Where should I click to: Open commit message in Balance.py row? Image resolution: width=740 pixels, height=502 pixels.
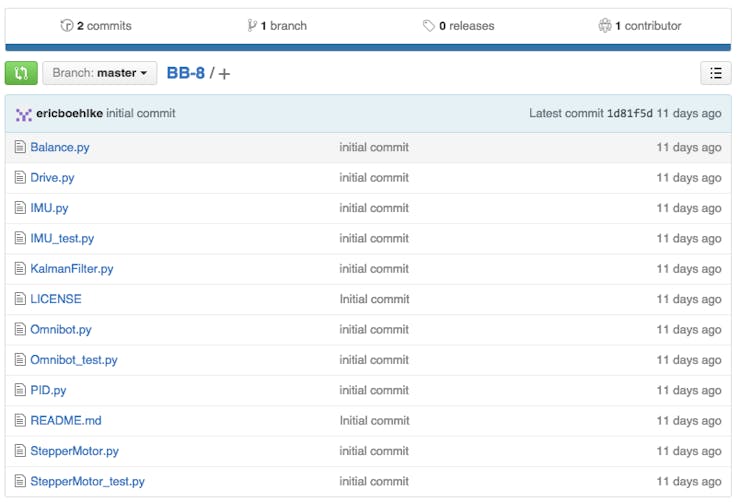tap(374, 147)
